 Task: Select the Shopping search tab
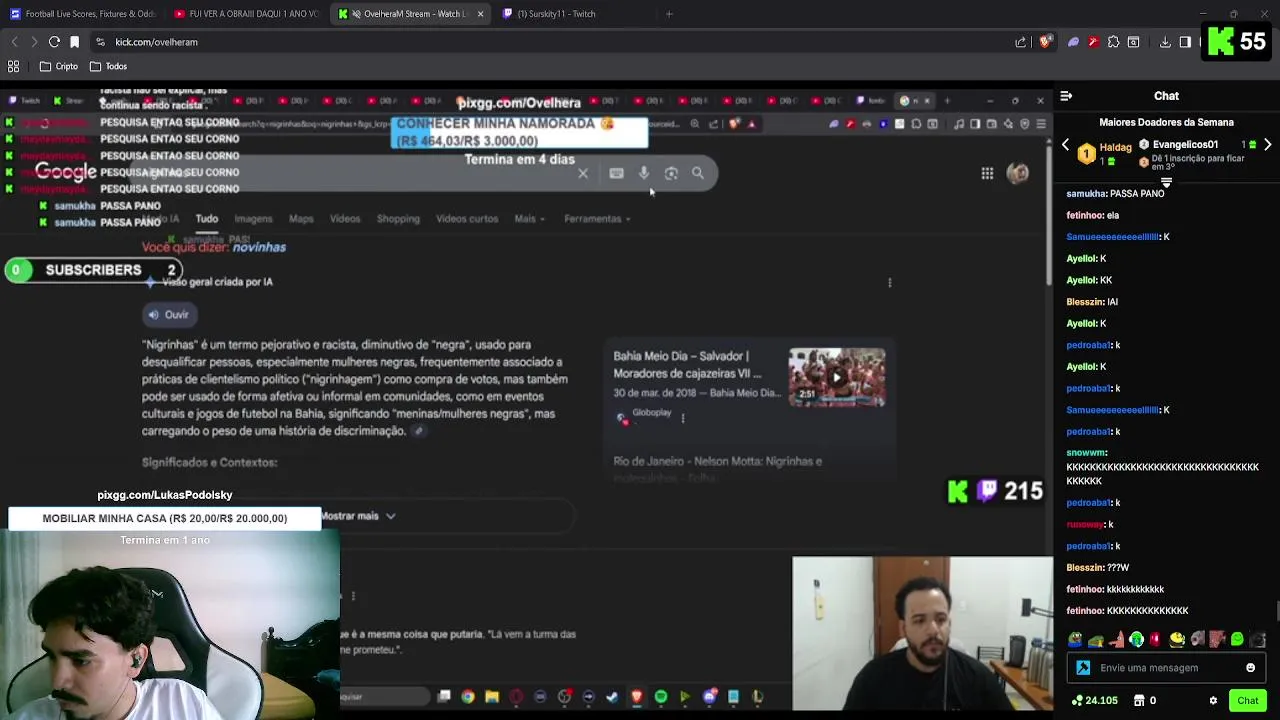[398, 219]
